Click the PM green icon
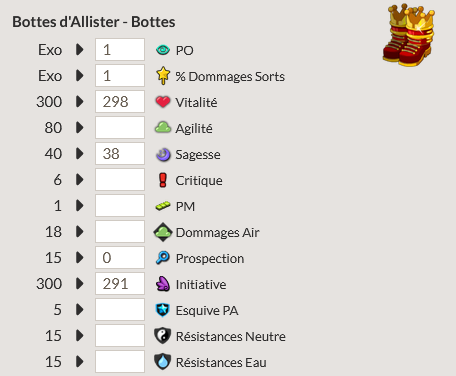456x376 pixels. click(163, 206)
